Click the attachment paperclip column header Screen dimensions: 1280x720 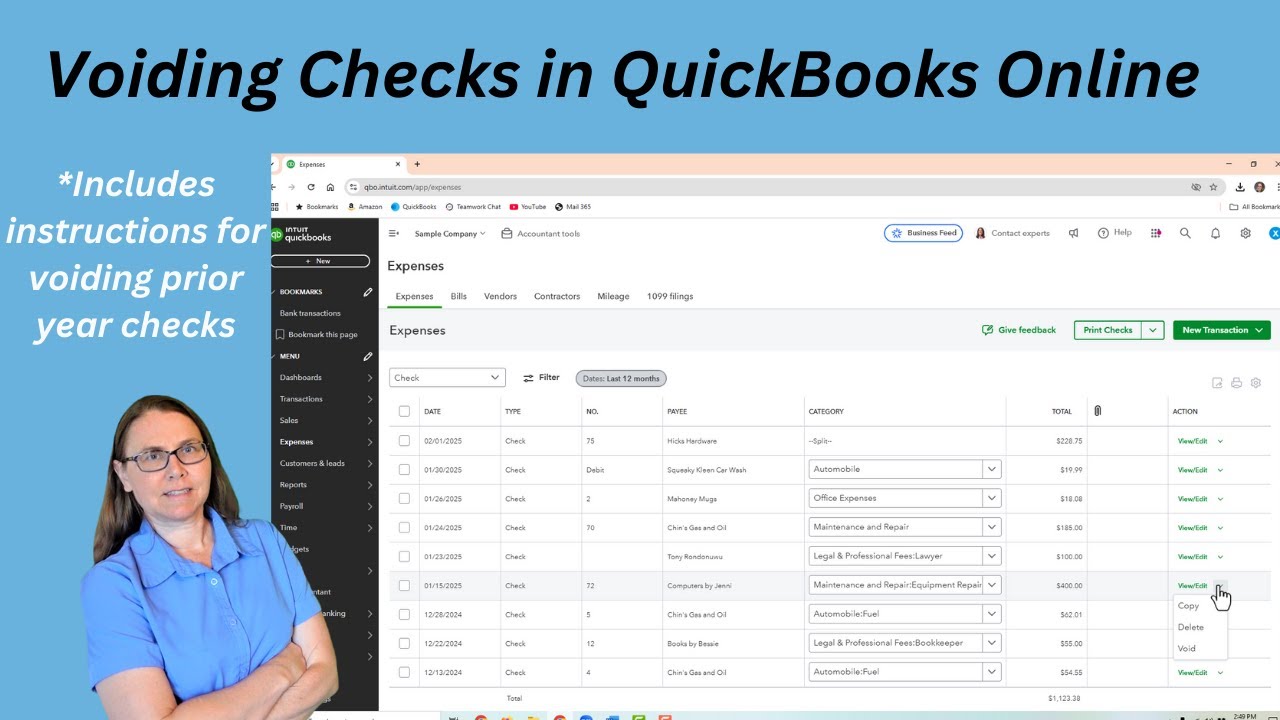click(1097, 411)
